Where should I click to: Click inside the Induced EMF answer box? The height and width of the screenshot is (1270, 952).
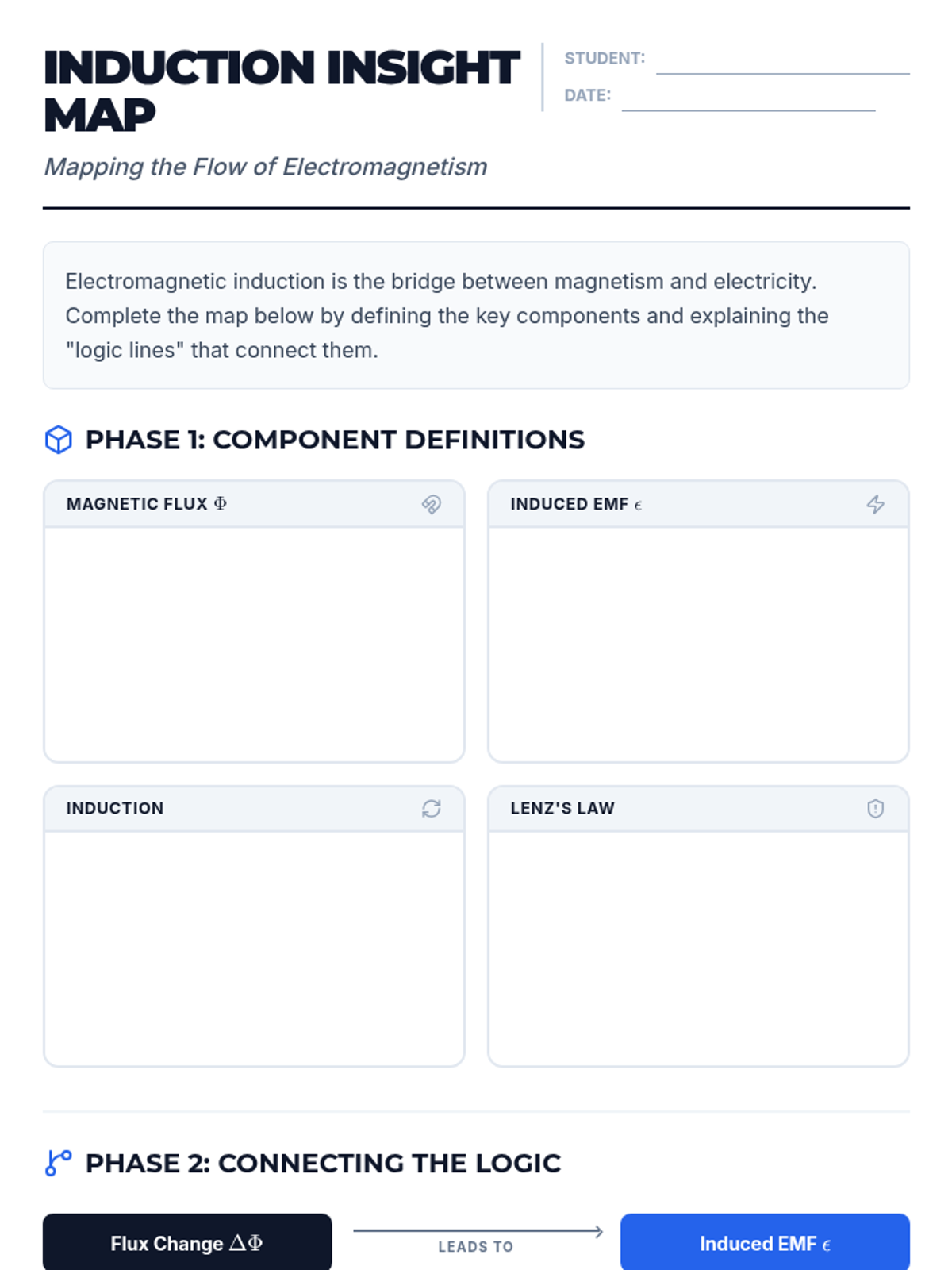tap(698, 644)
